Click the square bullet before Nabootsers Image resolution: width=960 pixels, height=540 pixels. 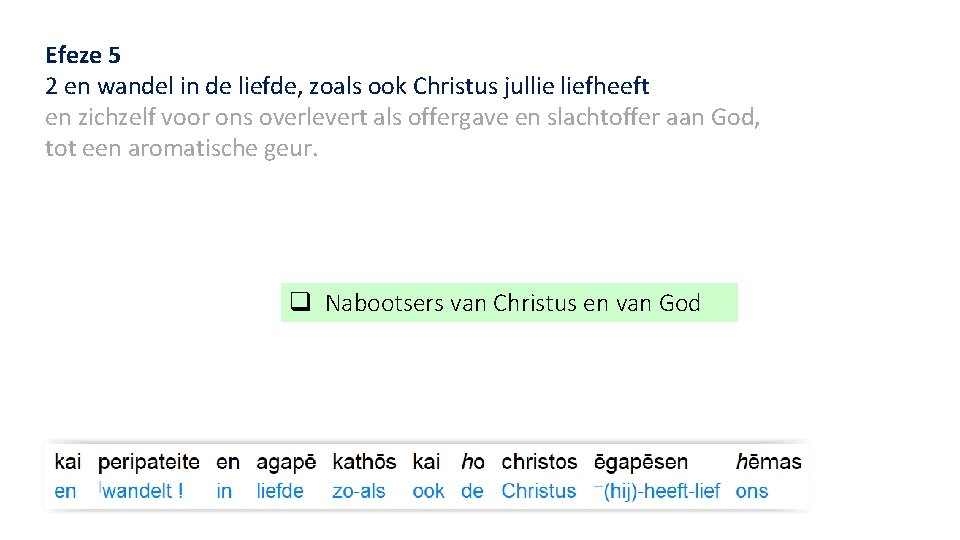click(x=298, y=302)
